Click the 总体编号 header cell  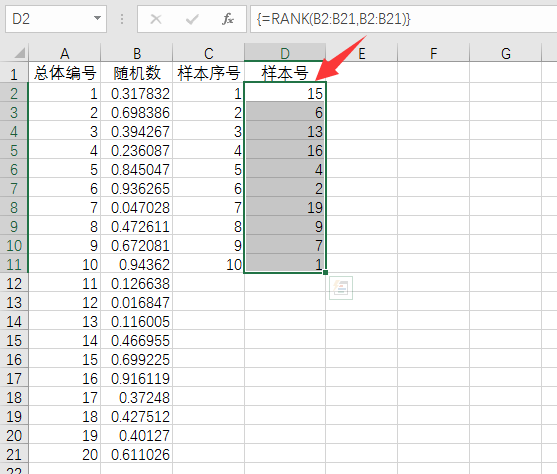coord(65,72)
